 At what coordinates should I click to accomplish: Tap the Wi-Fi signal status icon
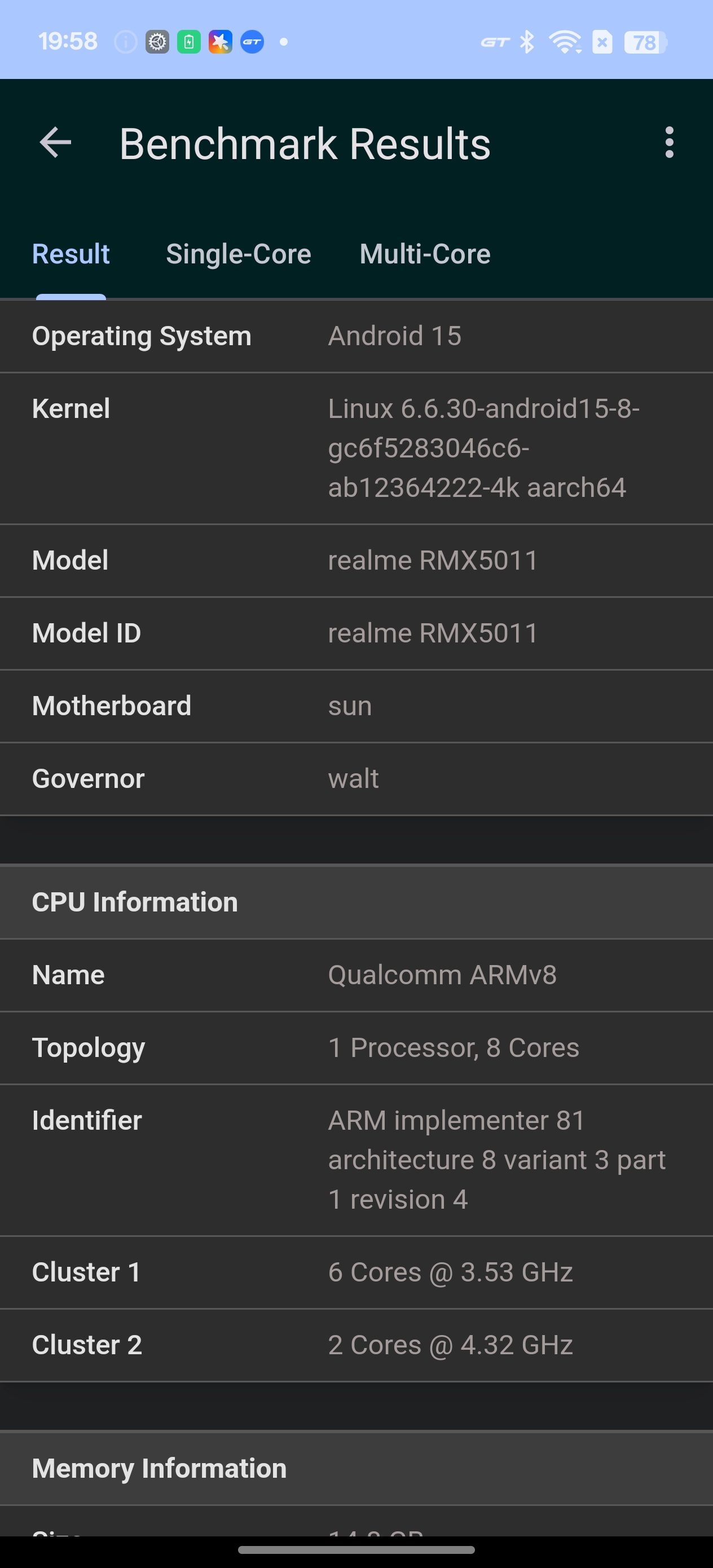click(x=565, y=42)
